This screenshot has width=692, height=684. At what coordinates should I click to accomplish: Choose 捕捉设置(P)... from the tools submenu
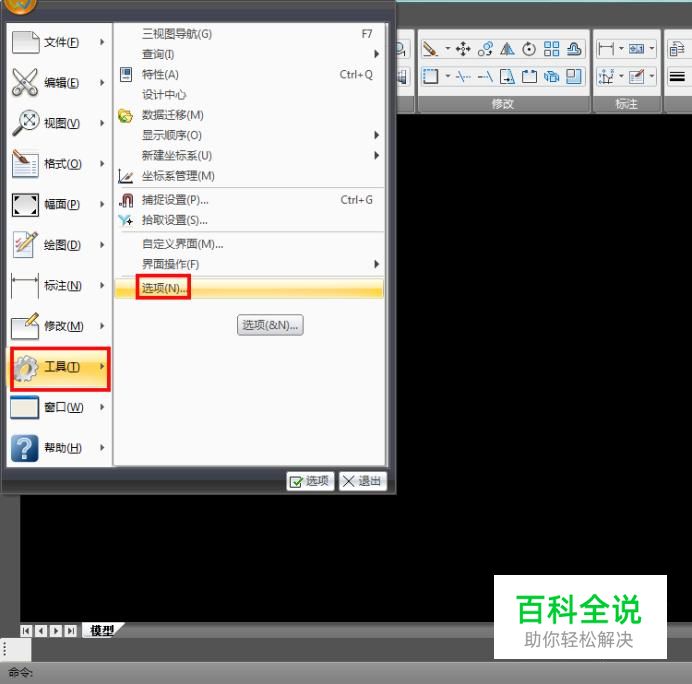point(249,200)
